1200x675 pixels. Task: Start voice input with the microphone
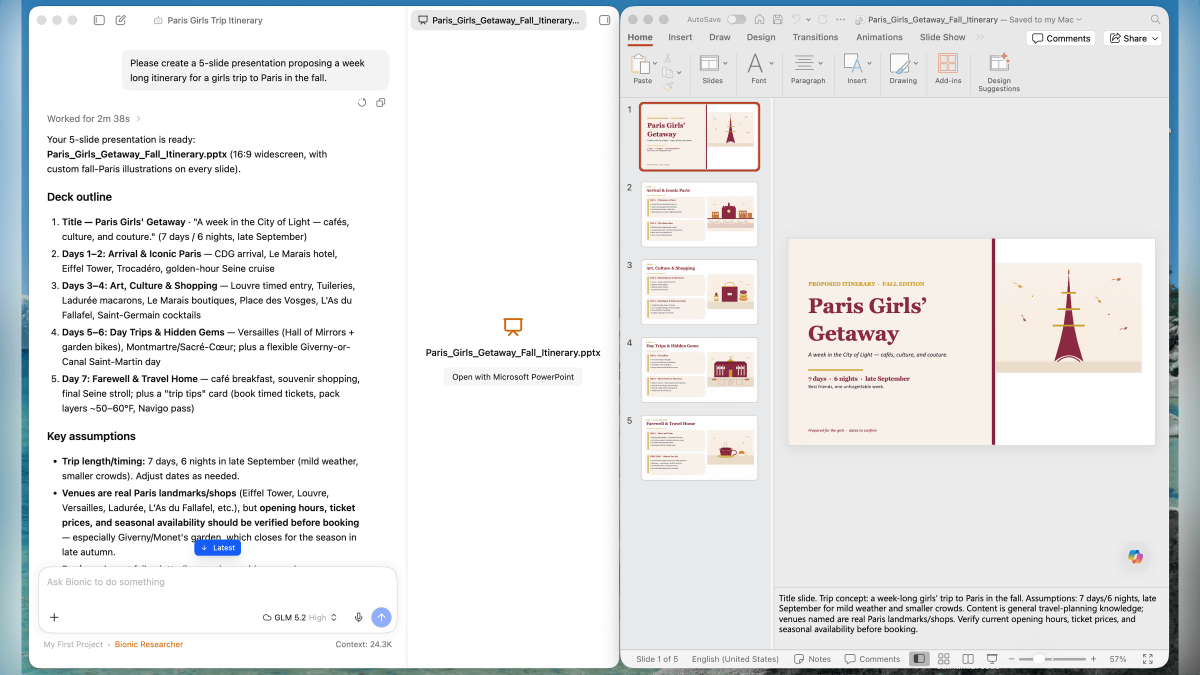tap(358, 617)
